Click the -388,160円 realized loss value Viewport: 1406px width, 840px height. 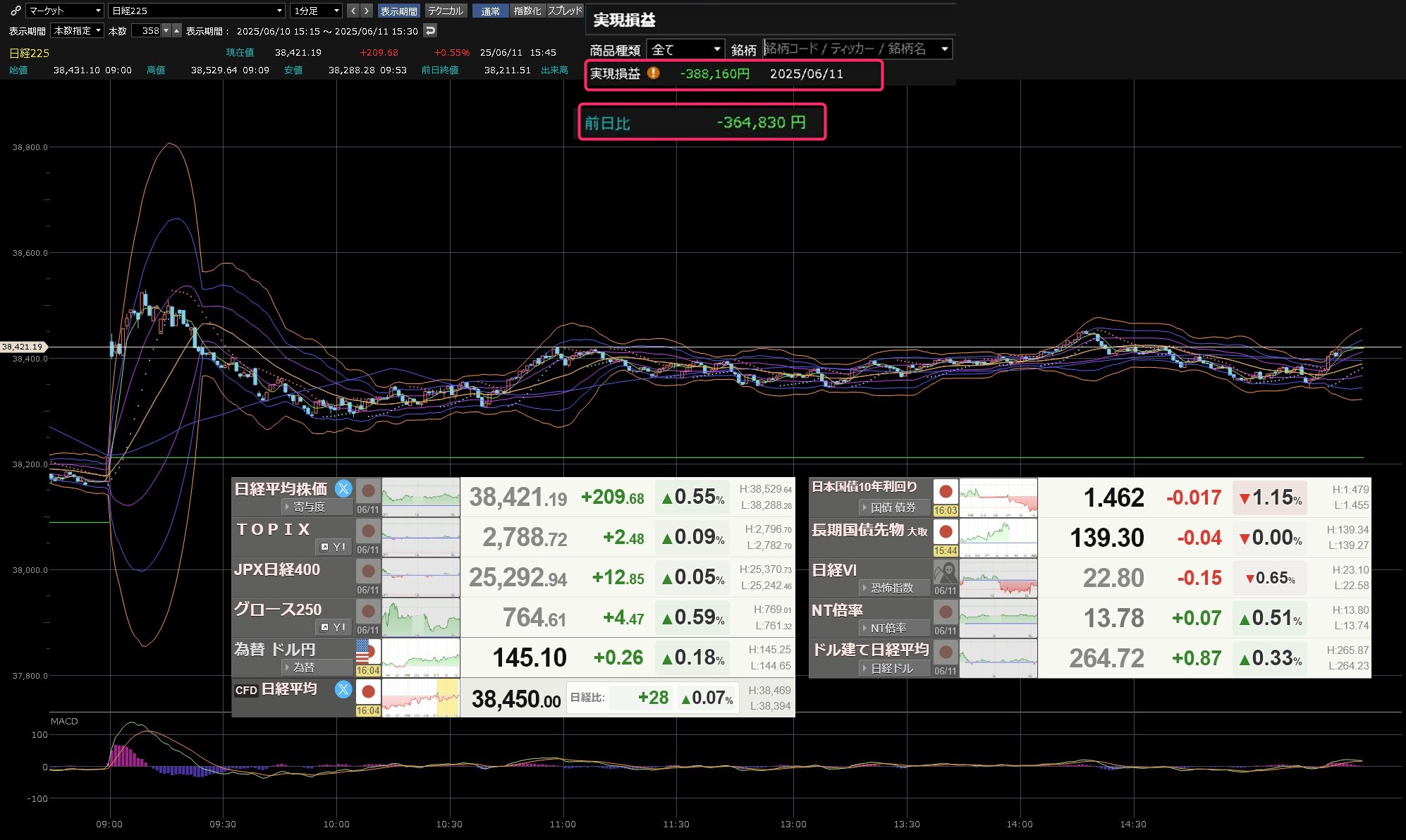[x=714, y=73]
